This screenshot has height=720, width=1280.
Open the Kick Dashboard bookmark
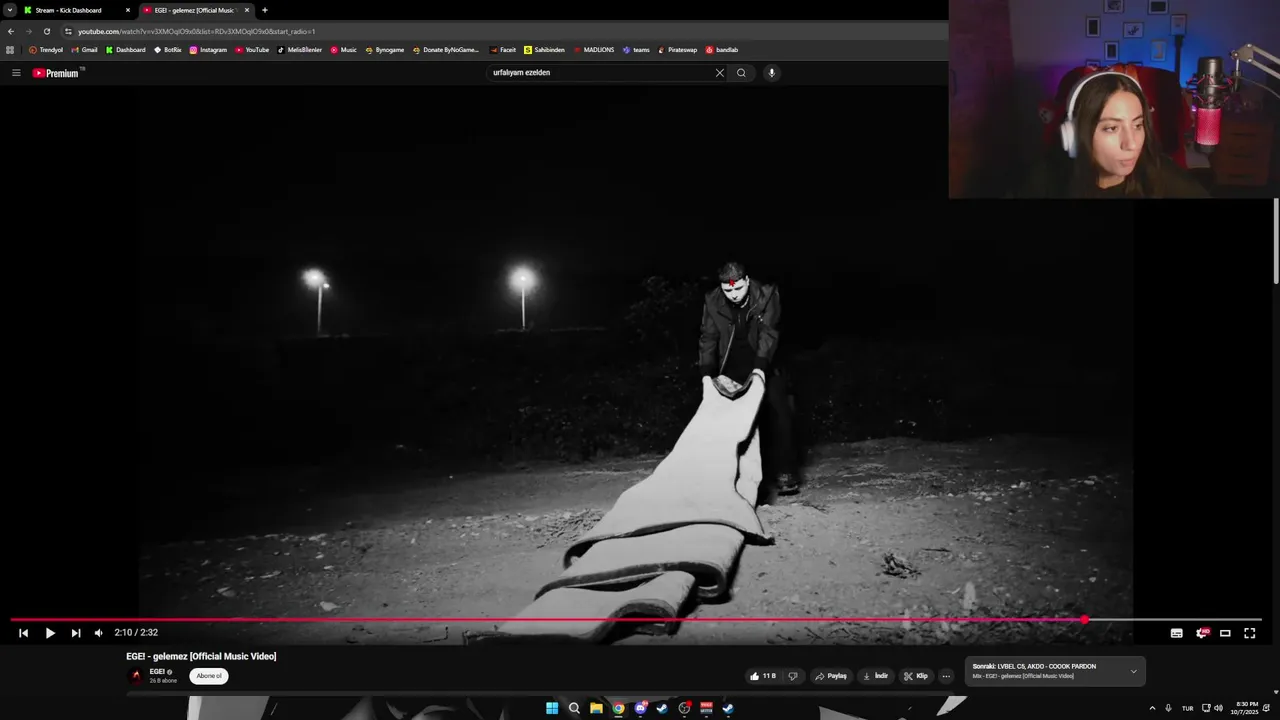[x=125, y=50]
